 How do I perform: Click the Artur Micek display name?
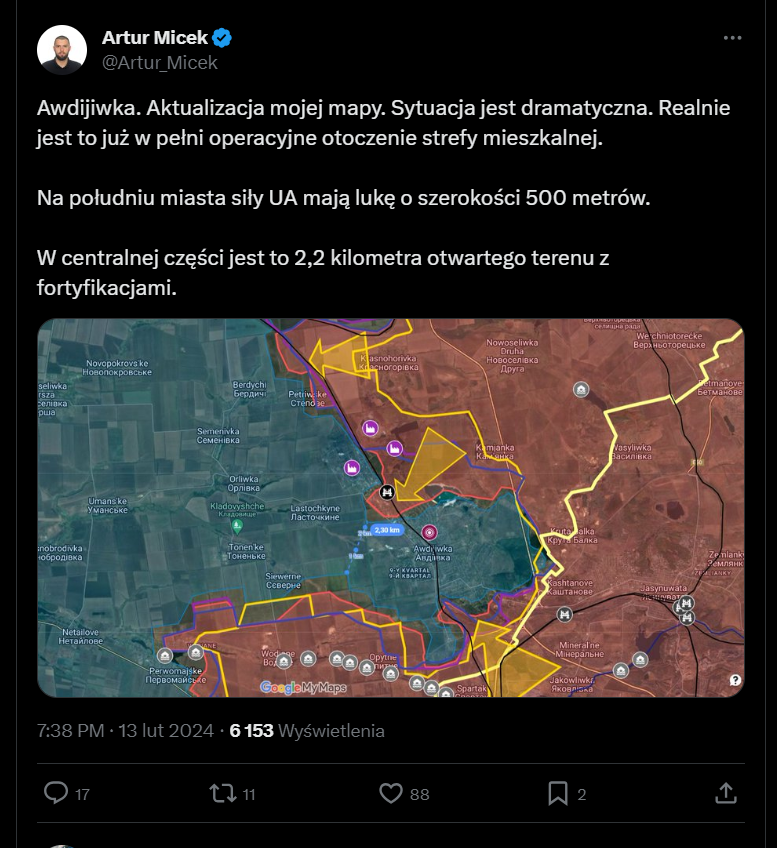click(x=155, y=38)
